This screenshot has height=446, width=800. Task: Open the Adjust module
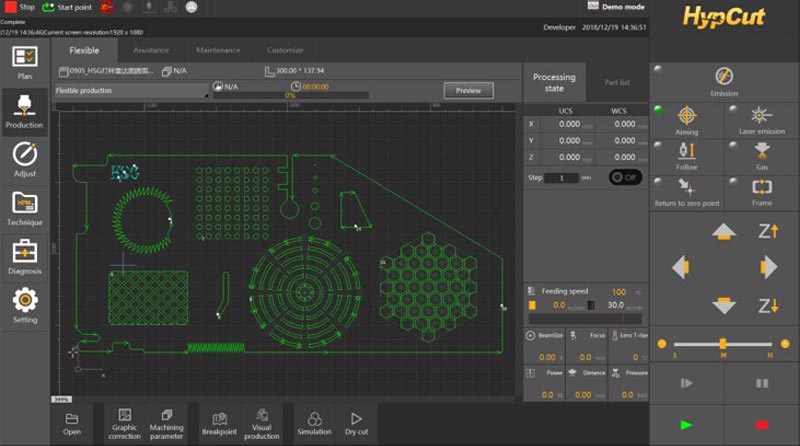click(24, 159)
